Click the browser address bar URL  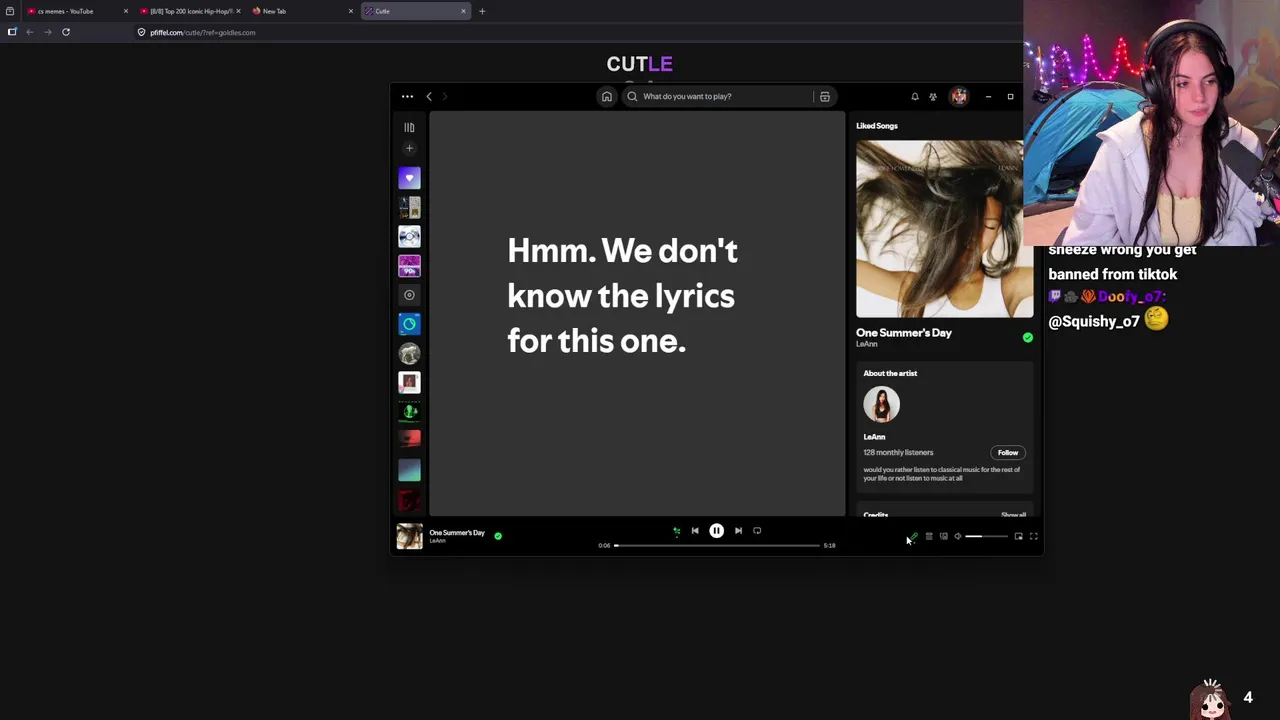click(x=202, y=32)
